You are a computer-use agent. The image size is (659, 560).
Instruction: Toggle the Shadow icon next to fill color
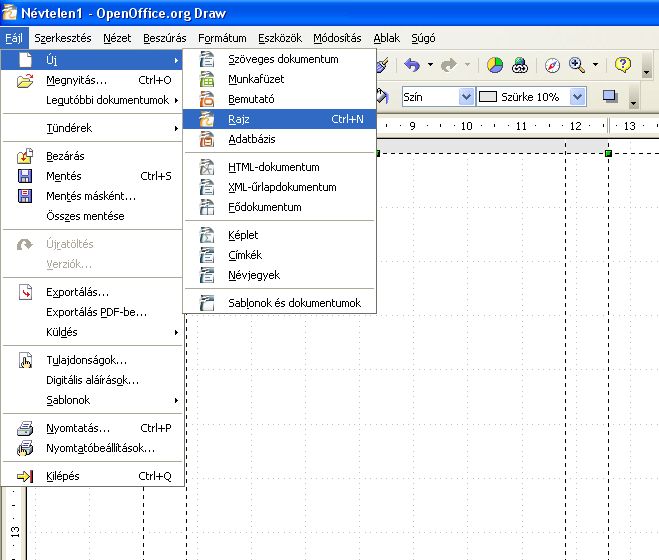click(x=610, y=97)
